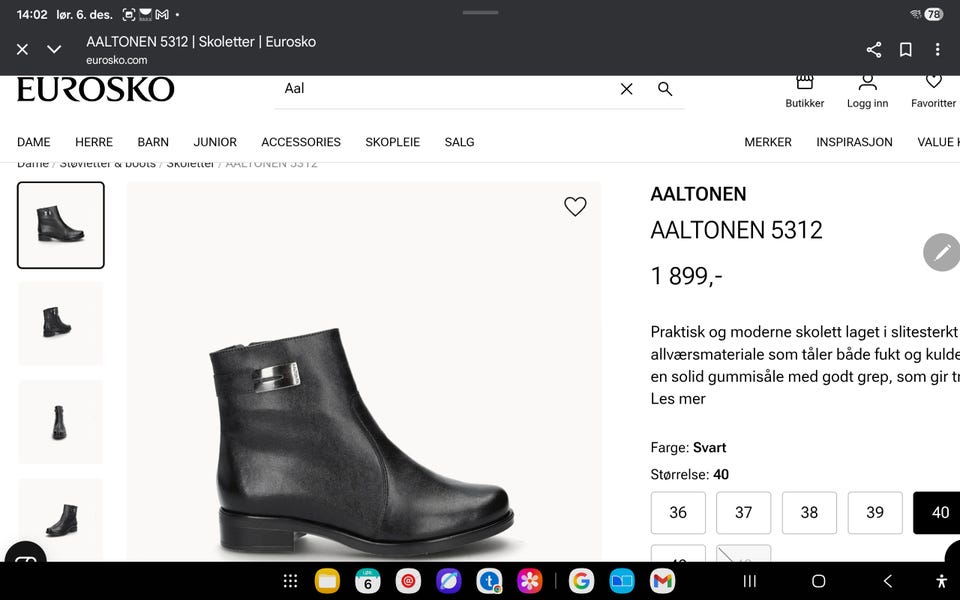The image size is (960, 600).
Task: Open the three-dot overflow menu
Action: 937,49
